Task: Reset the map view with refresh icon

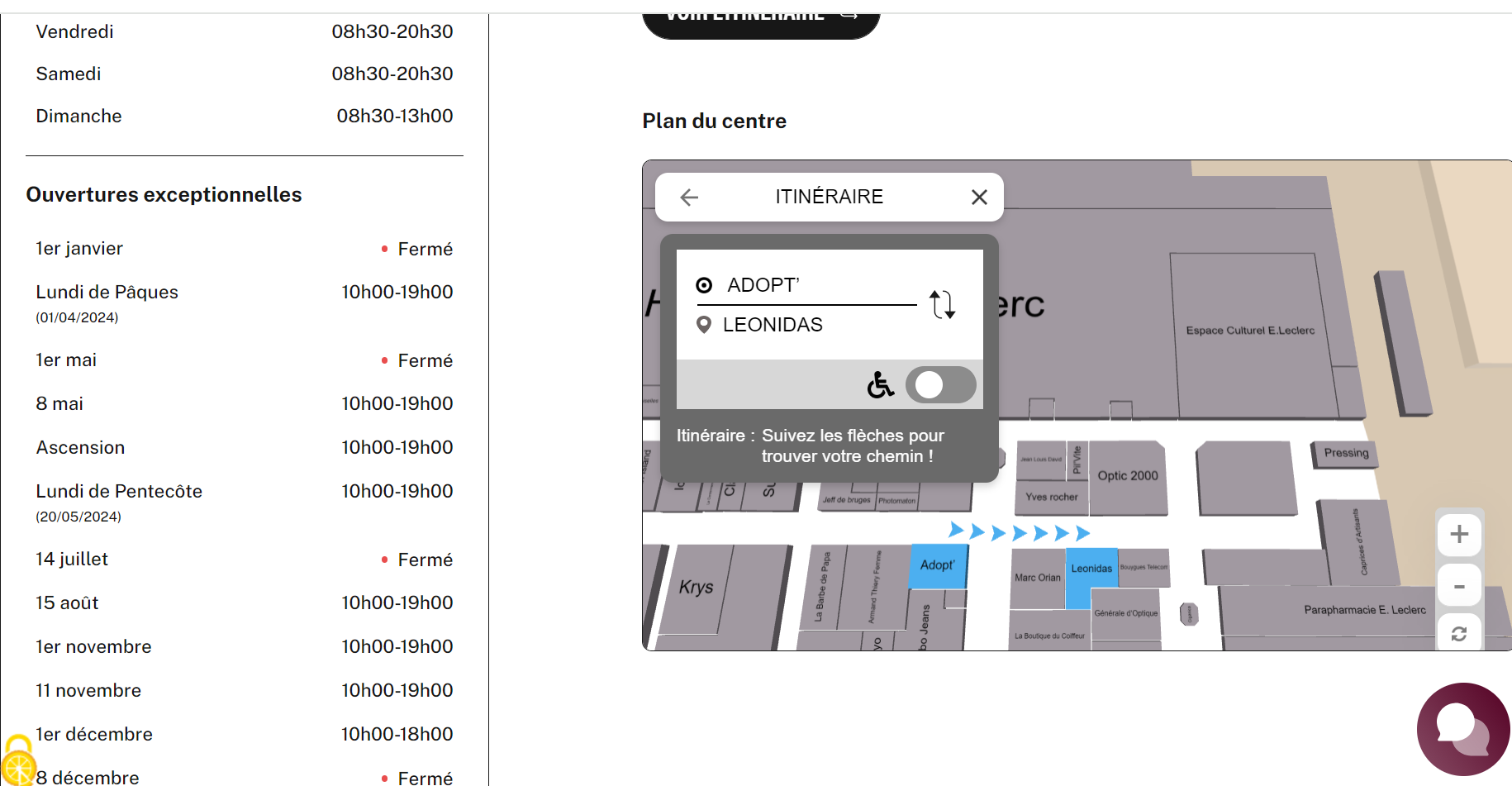Action: [1458, 634]
